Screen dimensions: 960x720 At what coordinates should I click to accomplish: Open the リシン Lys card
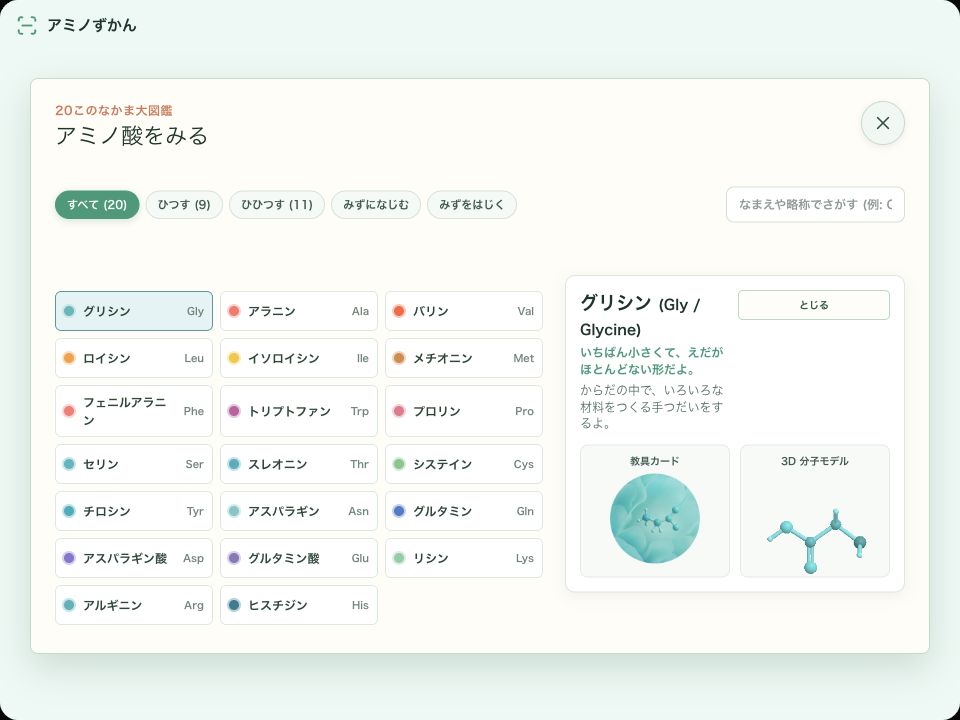coord(464,558)
